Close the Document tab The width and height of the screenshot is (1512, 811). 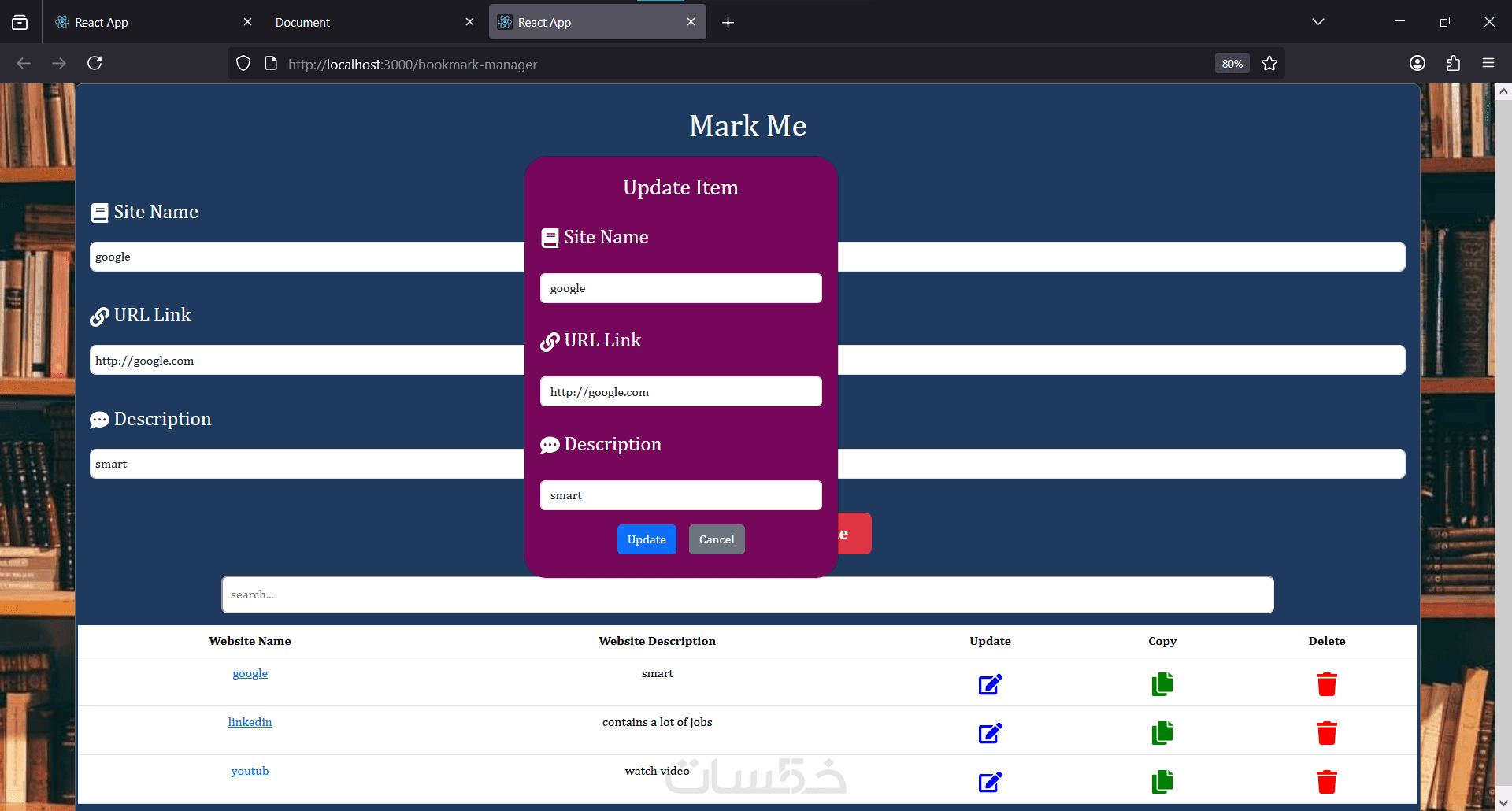pyautogui.click(x=469, y=22)
